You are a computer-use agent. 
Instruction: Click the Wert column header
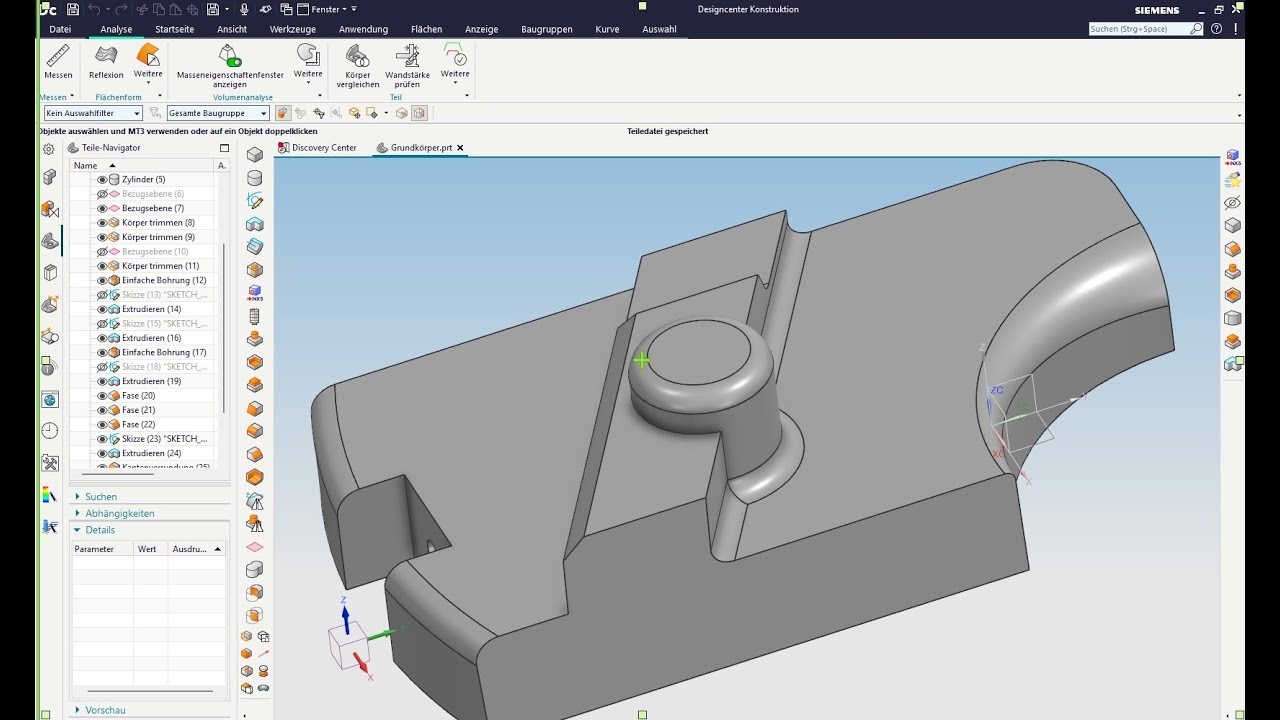click(x=150, y=549)
